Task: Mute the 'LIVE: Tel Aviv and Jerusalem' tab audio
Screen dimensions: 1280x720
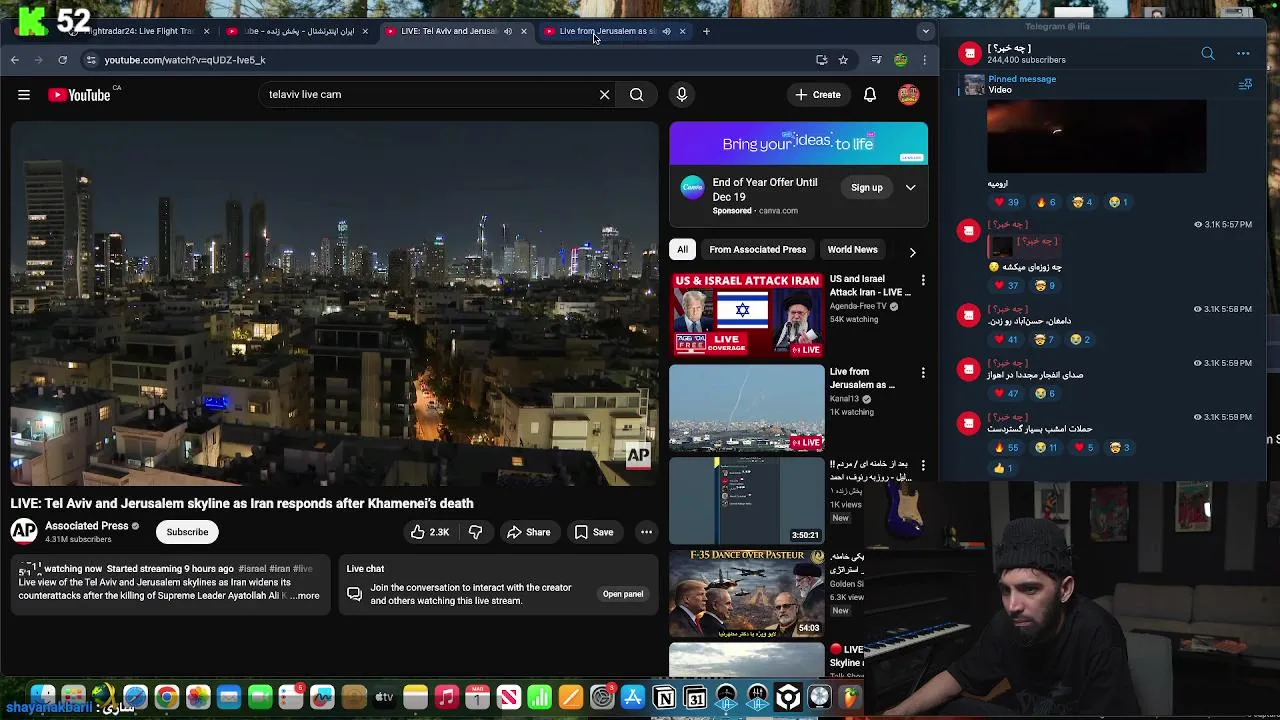Action: point(507,31)
